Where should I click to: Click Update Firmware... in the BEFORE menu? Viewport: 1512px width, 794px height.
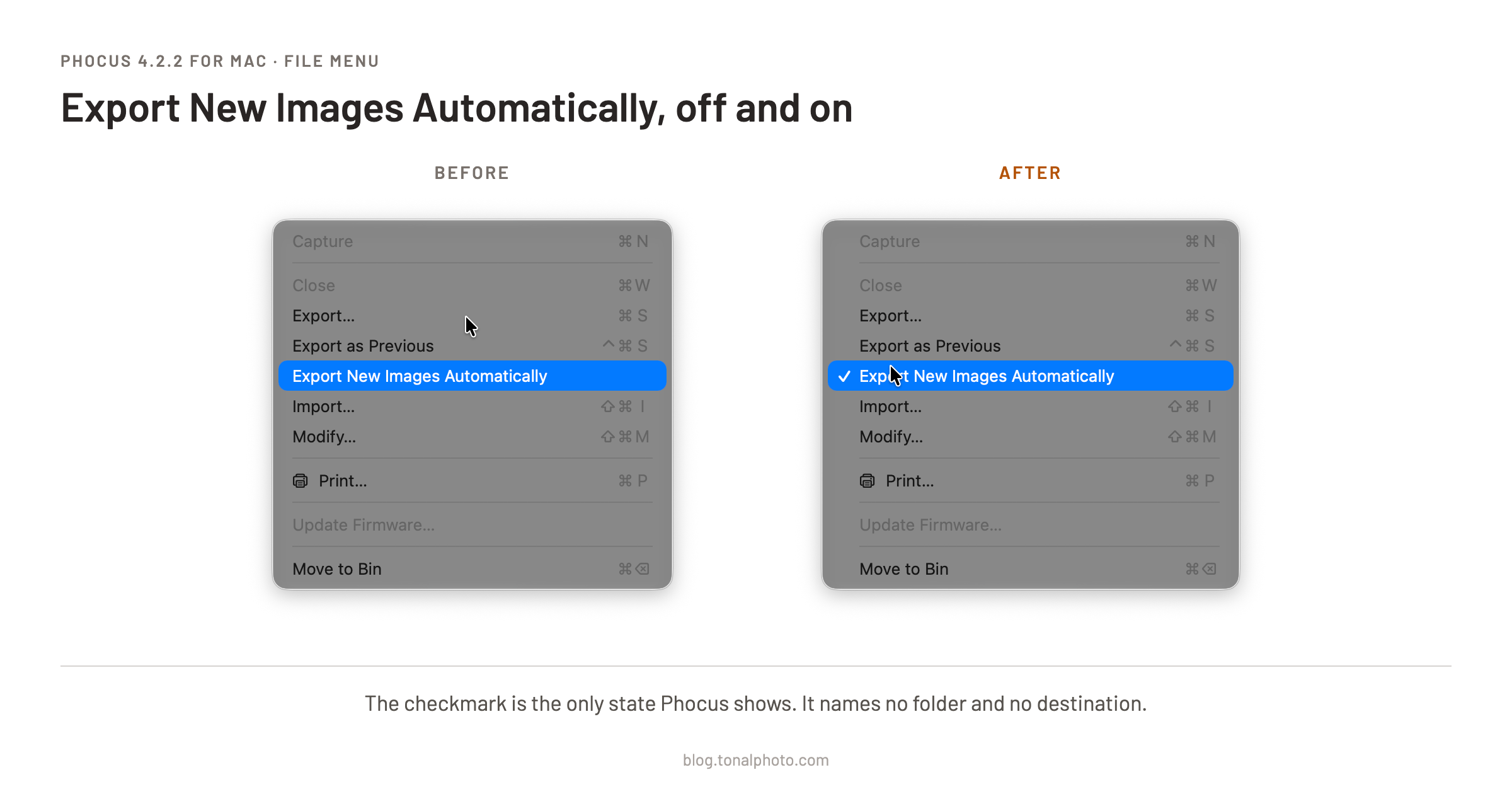pyautogui.click(x=472, y=525)
